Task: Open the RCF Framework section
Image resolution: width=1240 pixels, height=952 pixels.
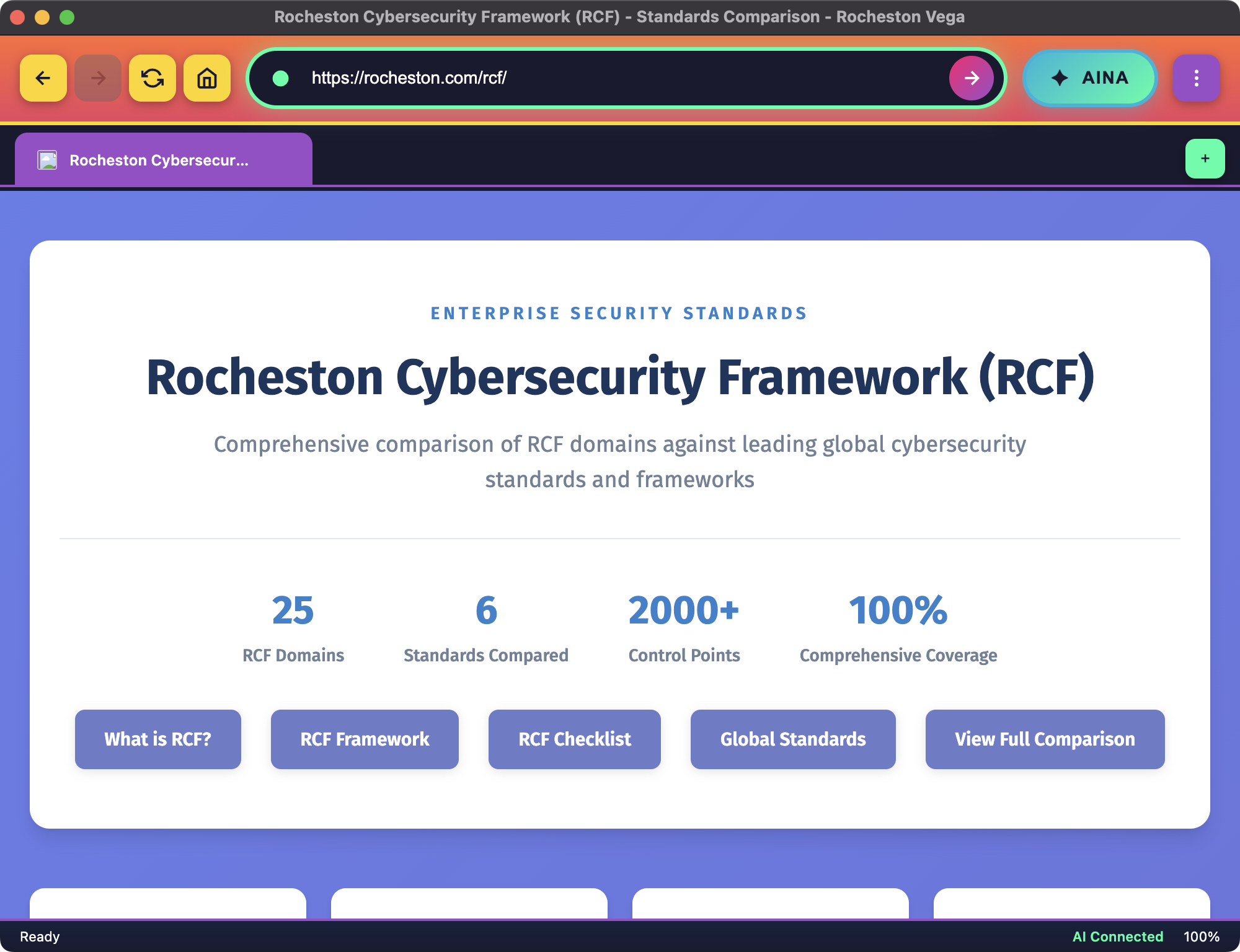Action: coord(365,739)
